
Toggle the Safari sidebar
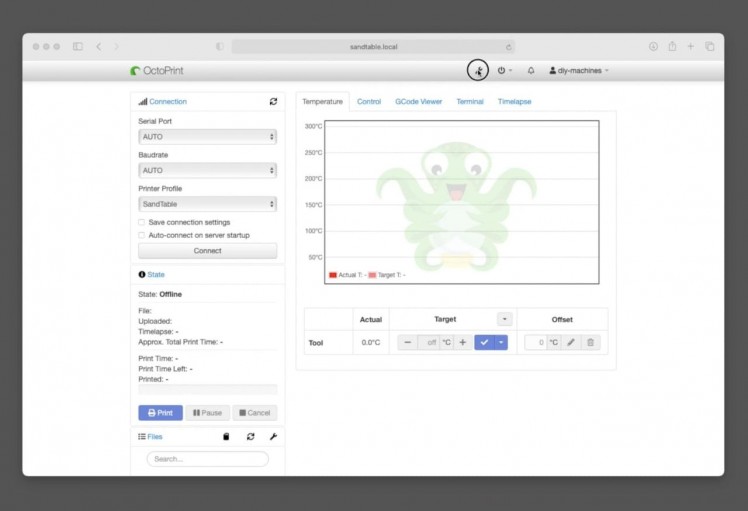click(x=78, y=46)
